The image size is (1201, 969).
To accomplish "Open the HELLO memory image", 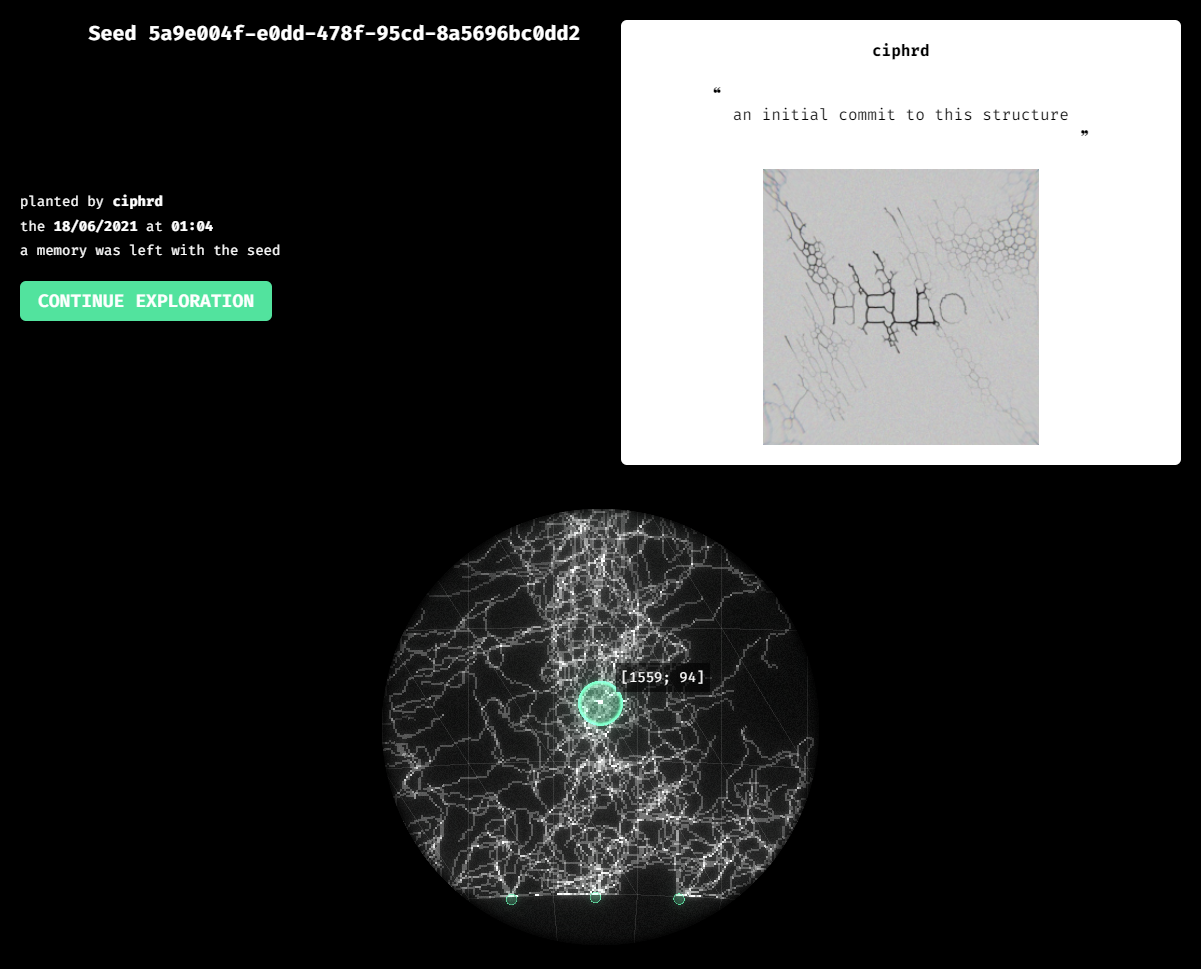I will pos(900,307).
